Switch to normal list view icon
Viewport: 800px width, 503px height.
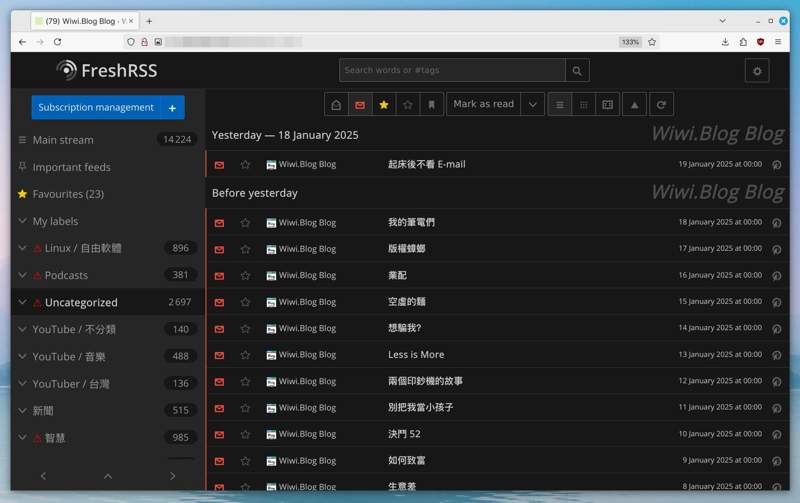point(560,105)
